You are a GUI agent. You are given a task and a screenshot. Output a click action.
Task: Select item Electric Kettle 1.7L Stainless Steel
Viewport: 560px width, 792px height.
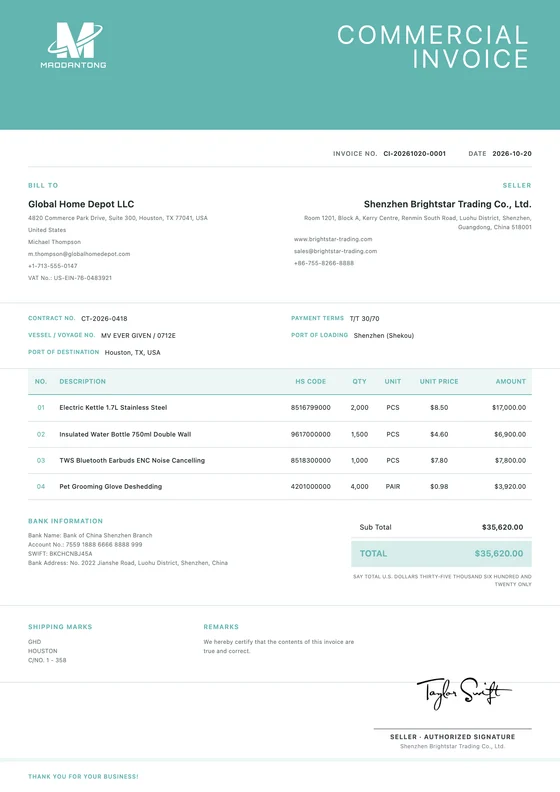[x=113, y=408]
